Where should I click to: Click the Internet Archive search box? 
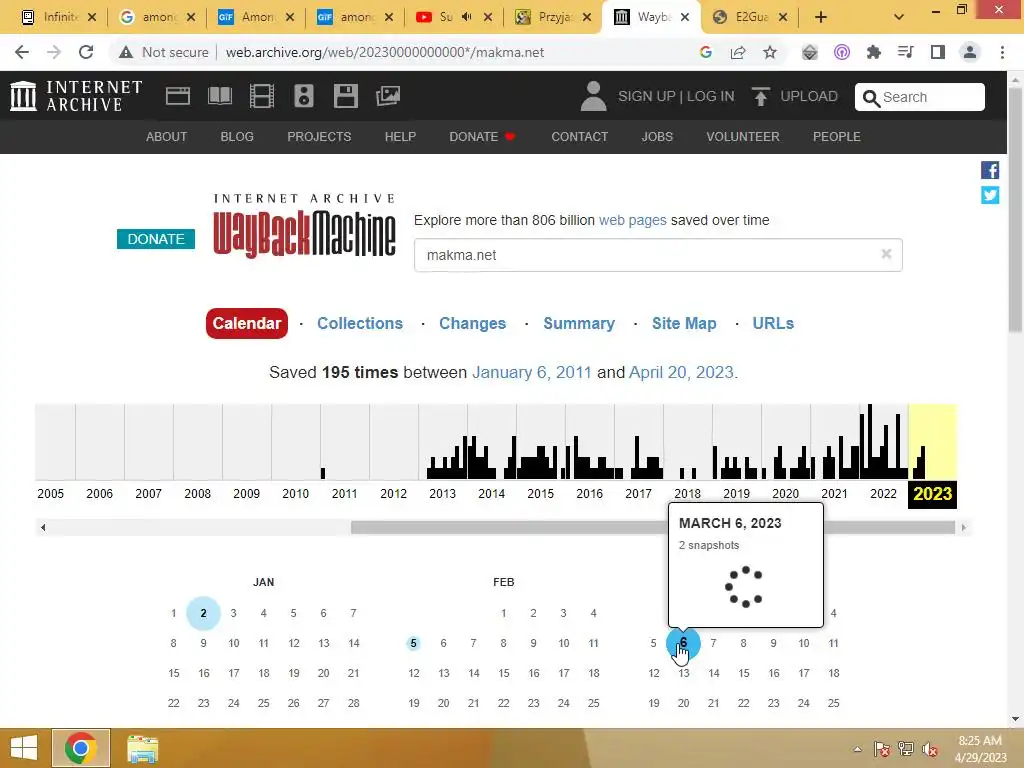(920, 97)
